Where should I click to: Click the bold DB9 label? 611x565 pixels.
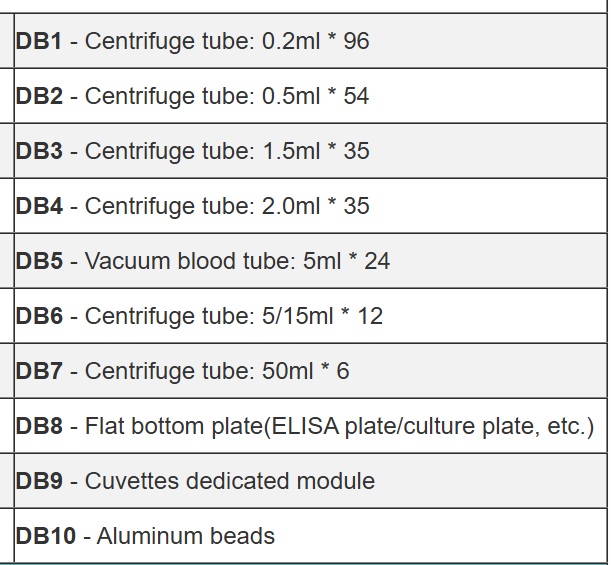point(39,481)
